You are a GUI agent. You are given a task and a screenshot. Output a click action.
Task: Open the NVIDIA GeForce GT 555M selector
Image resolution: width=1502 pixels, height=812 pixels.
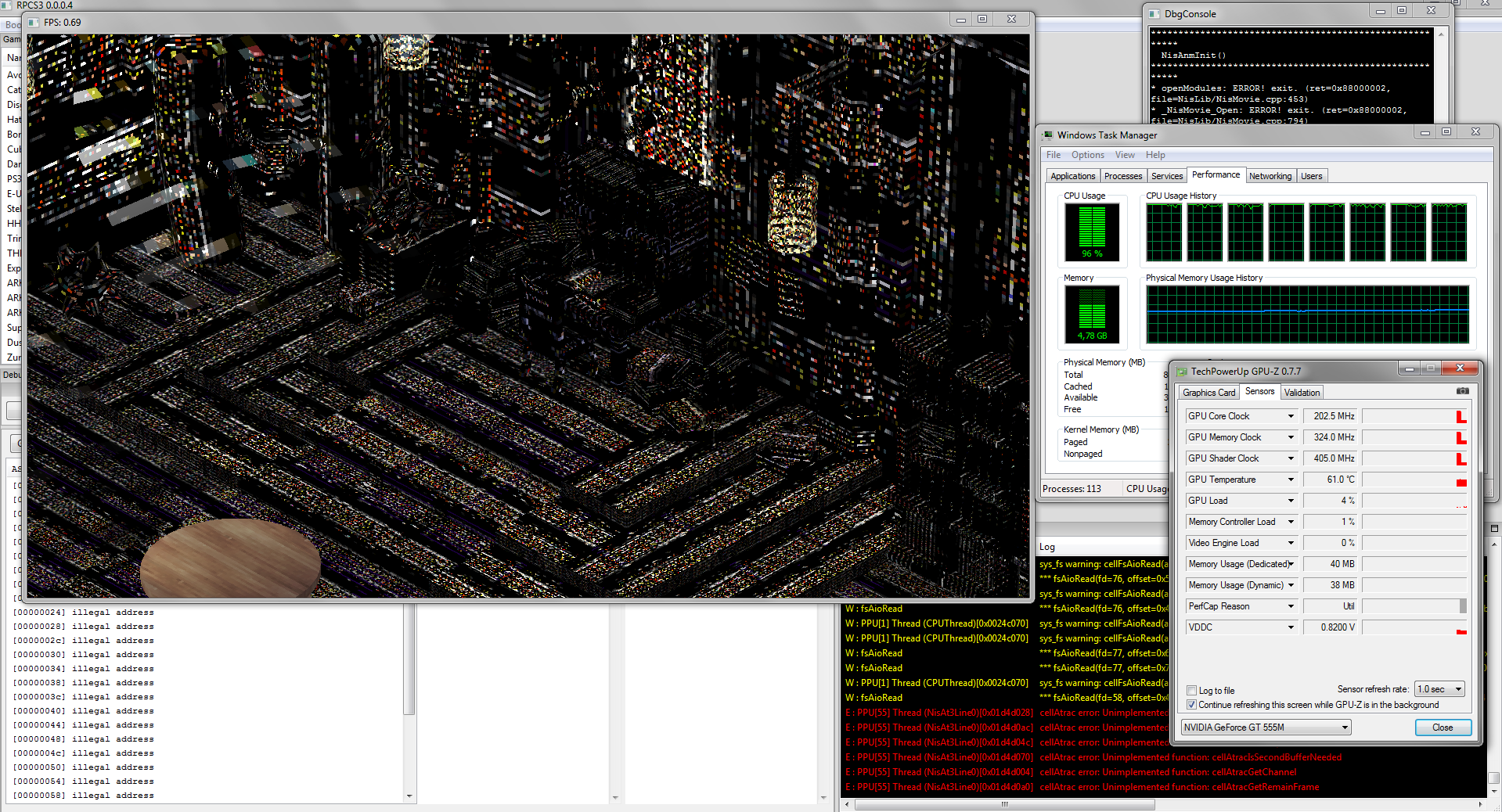point(1266,728)
